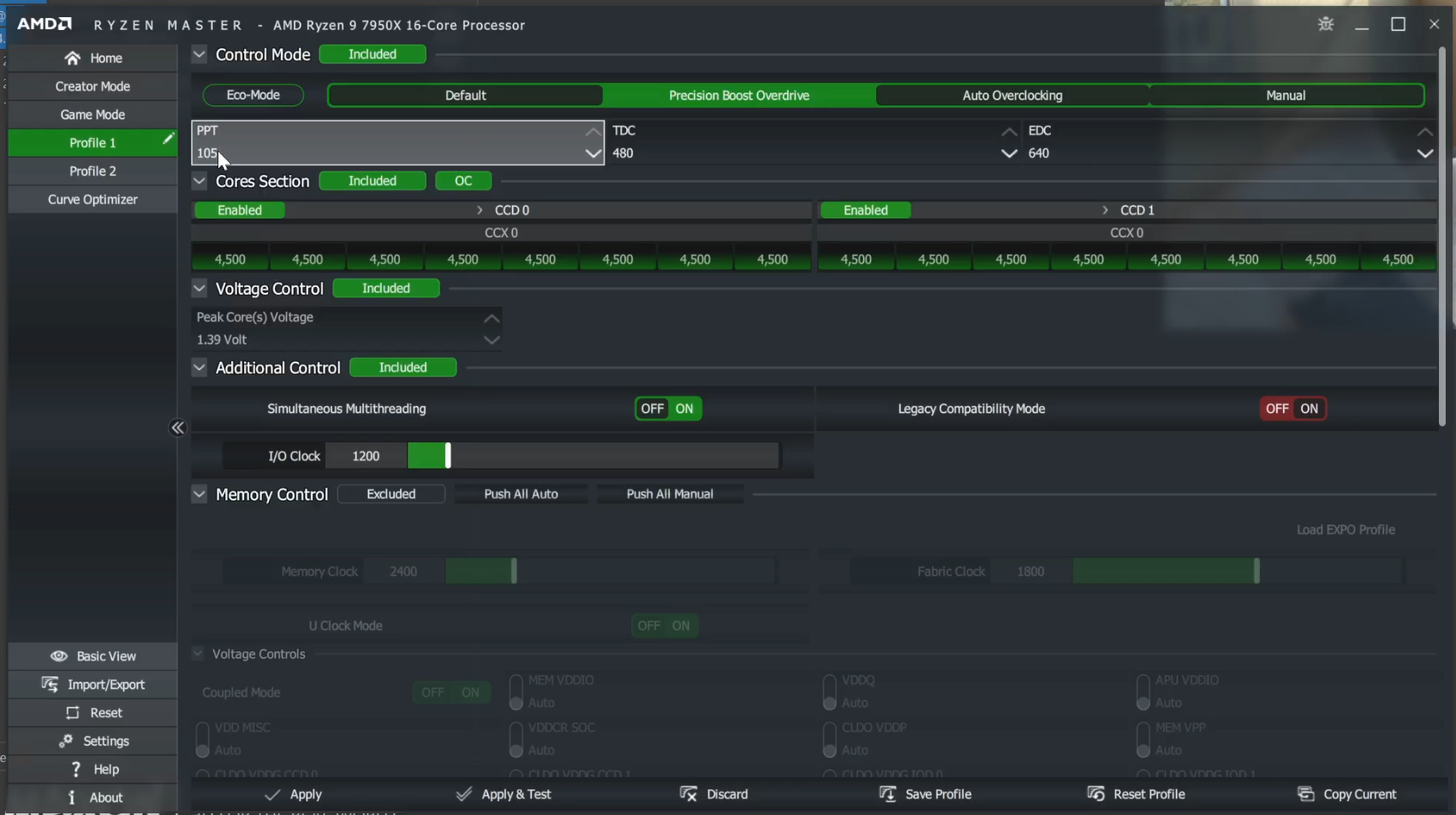
Task: Collapse the Voltage Controls subsection
Action: [x=198, y=654]
